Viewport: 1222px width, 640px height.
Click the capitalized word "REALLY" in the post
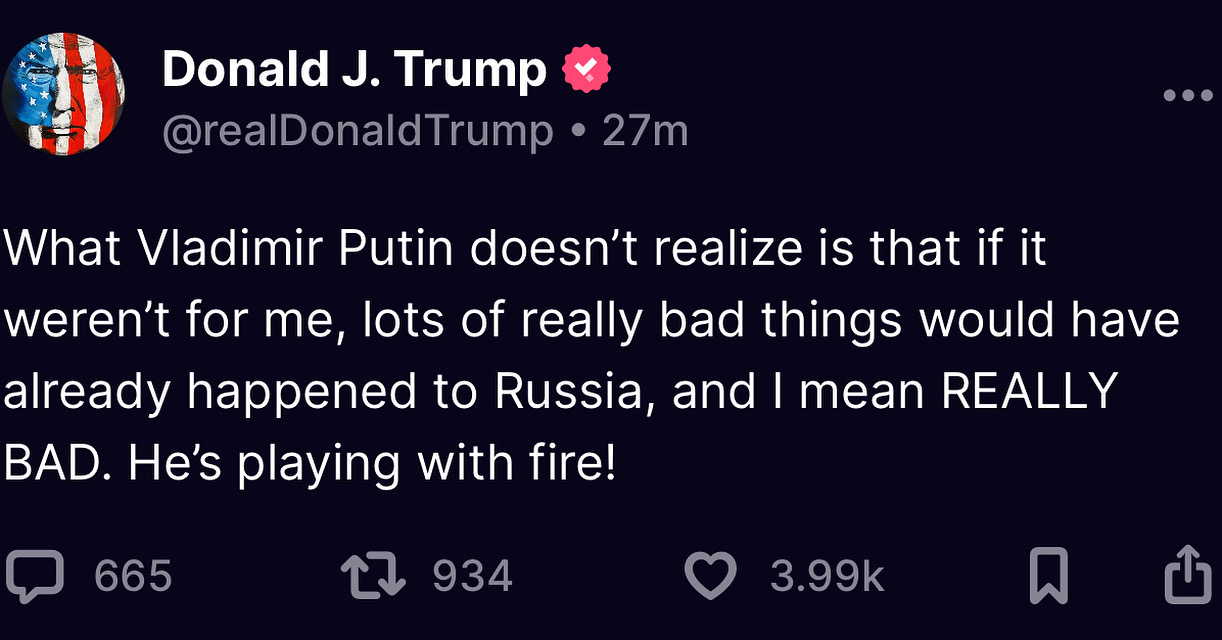click(x=1030, y=391)
